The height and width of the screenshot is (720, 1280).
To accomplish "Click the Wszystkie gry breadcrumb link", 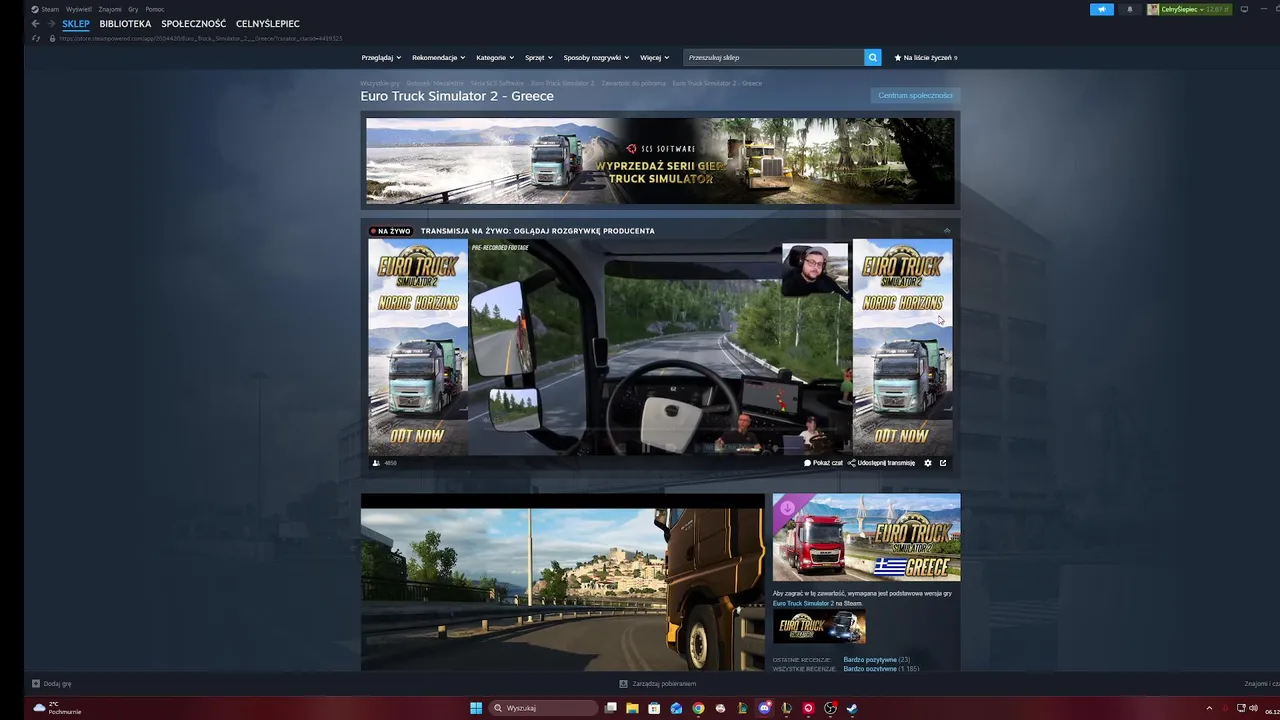I will pos(380,83).
